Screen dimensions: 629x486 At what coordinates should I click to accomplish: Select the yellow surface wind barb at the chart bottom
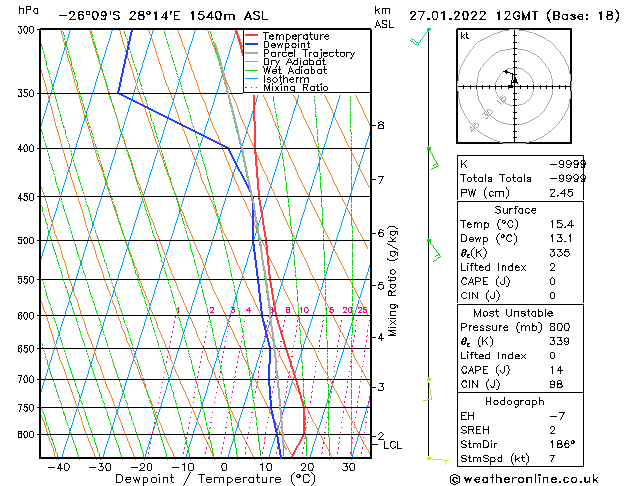[438, 460]
